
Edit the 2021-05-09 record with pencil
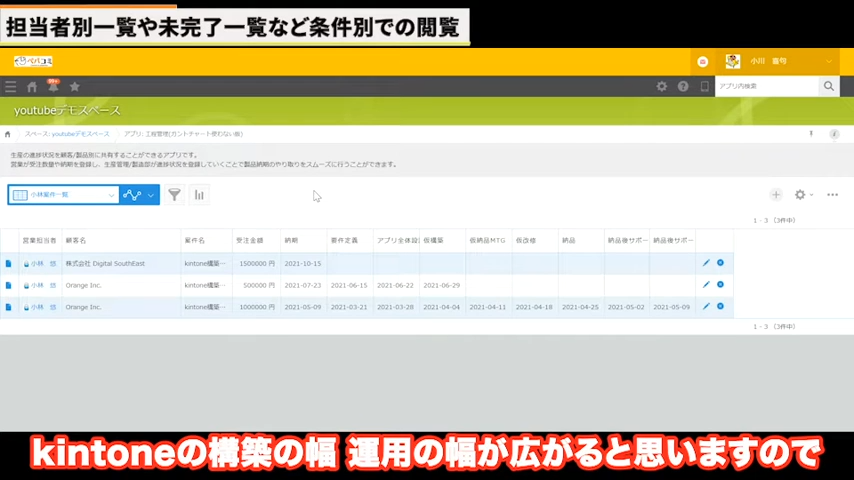[706, 306]
